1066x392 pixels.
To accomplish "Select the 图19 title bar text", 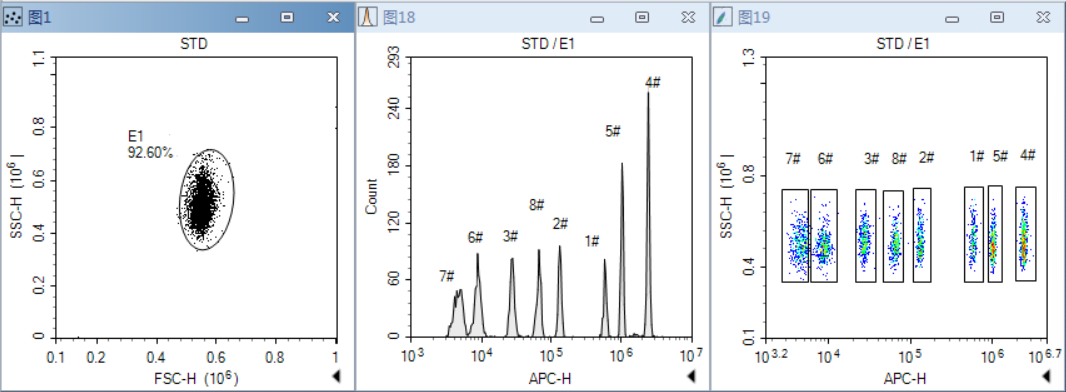I will point(754,18).
